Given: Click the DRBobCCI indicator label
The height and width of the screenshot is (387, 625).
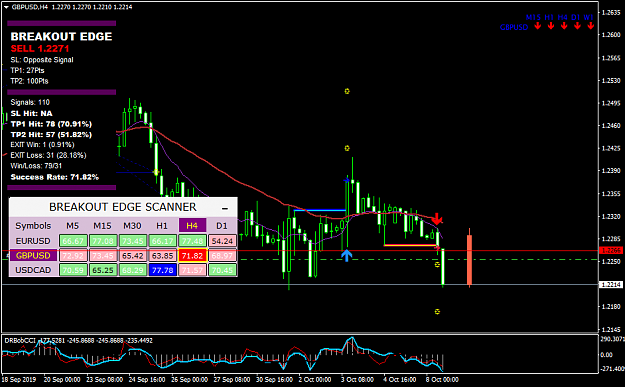Looking at the screenshot, I should pos(20,340).
